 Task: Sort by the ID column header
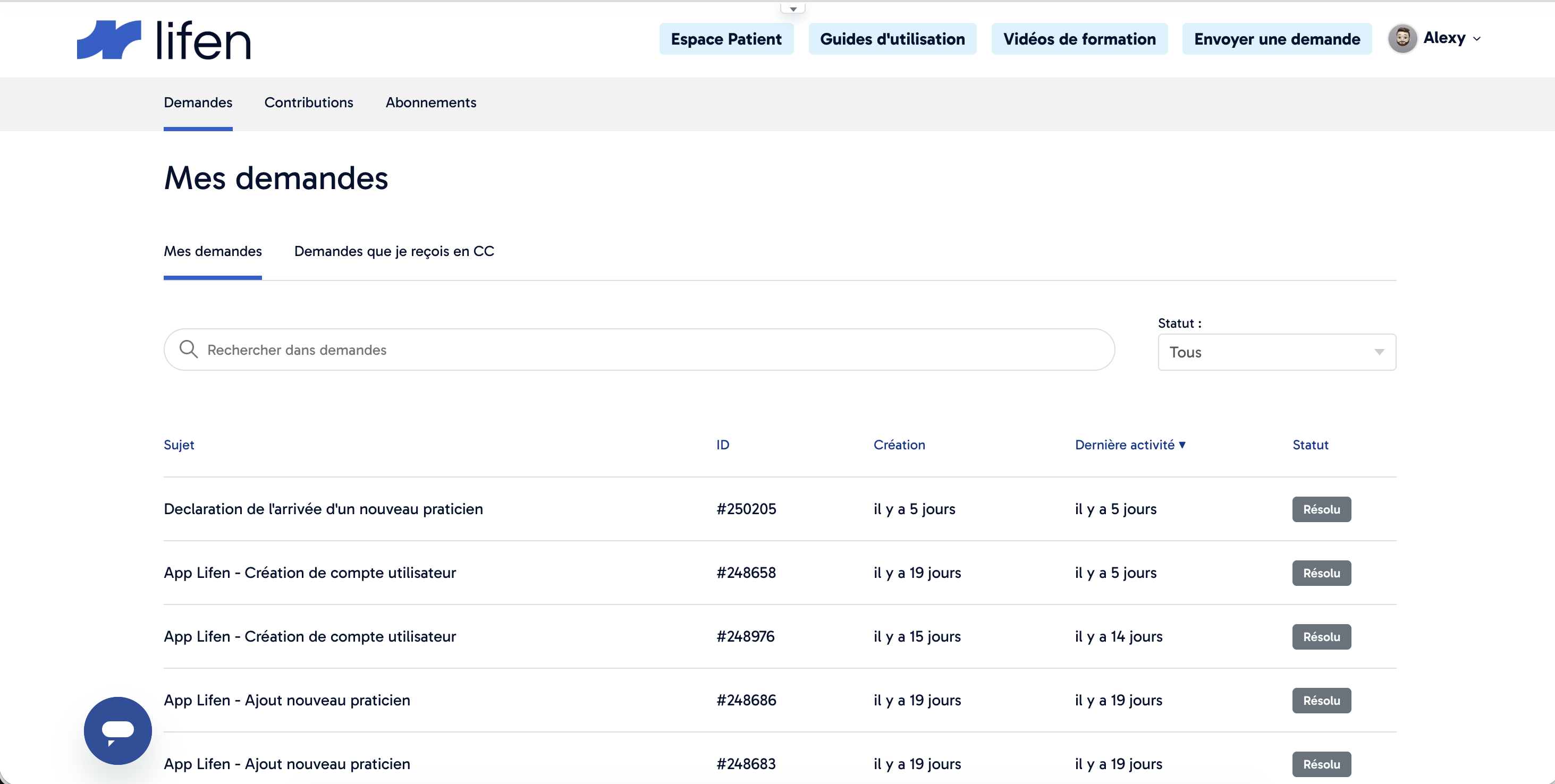[723, 445]
